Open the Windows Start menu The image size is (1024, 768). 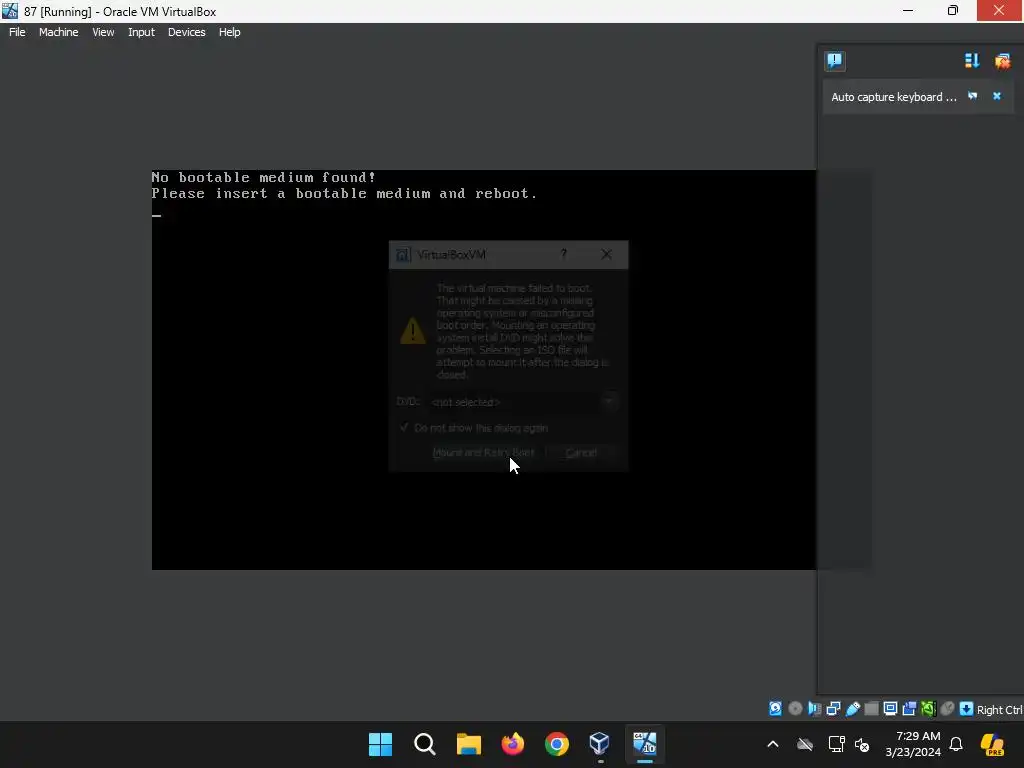coord(381,744)
